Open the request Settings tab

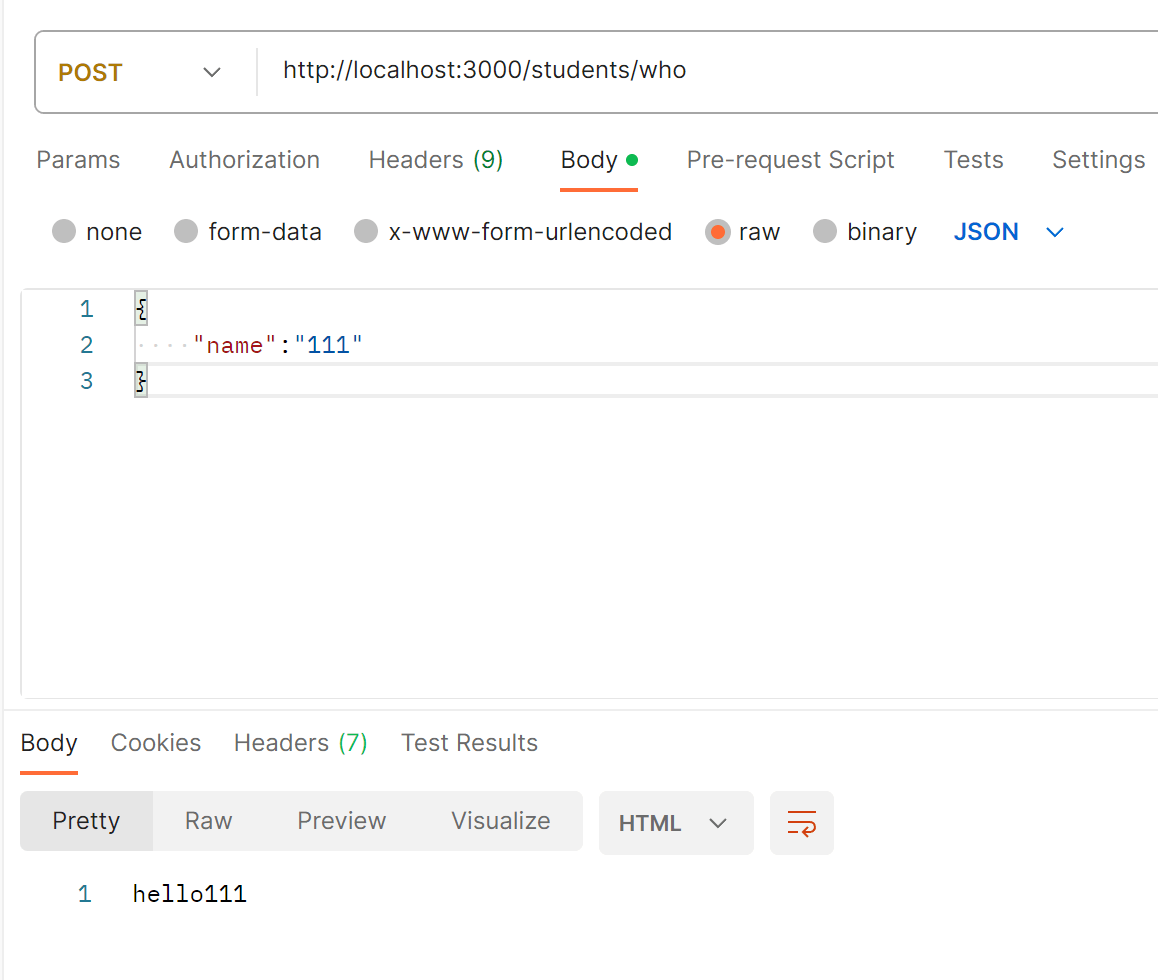coord(1098,160)
